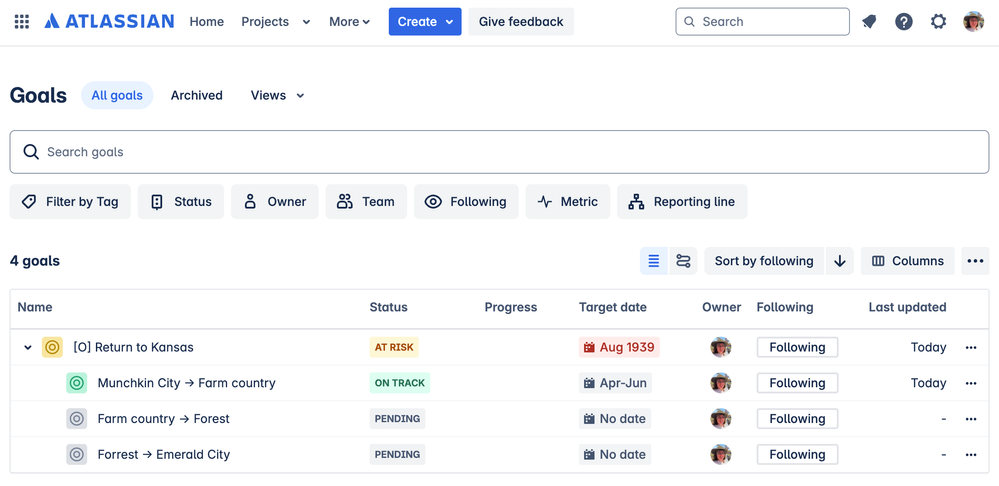Open the Projects dropdown
This screenshot has width=999, height=486.
click(275, 22)
